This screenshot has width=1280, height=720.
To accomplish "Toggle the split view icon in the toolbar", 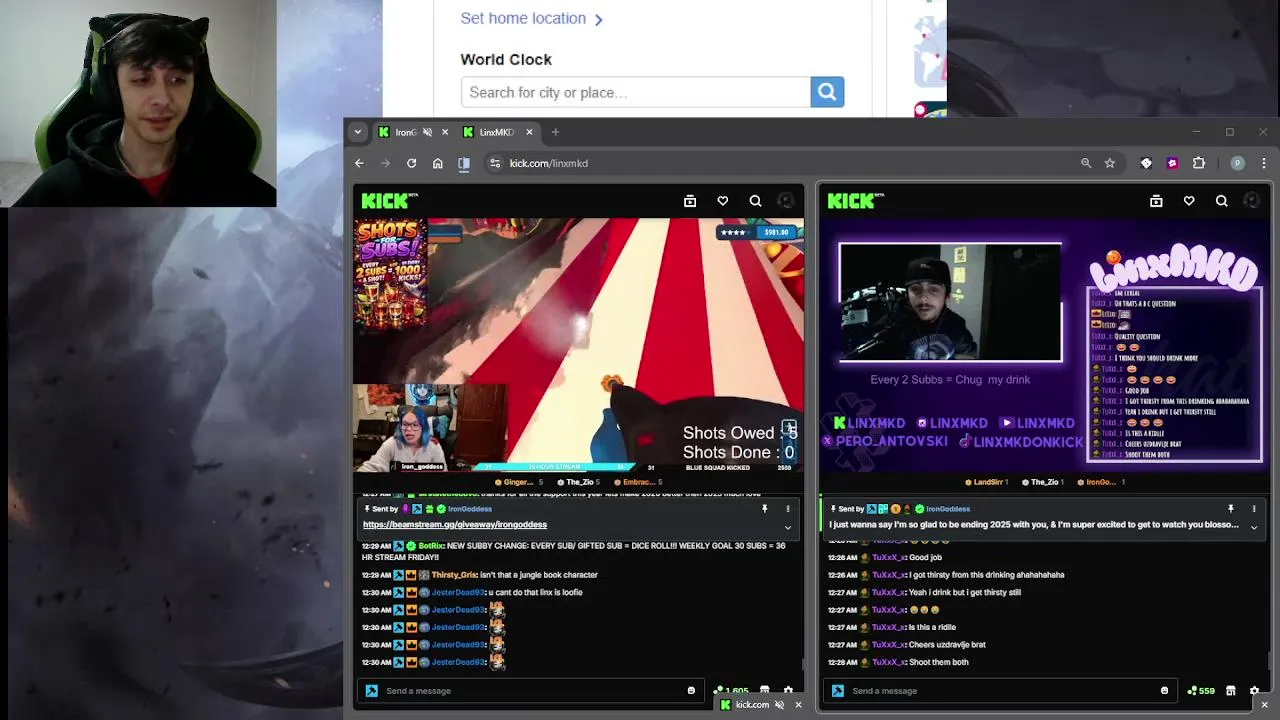I will pos(464,163).
